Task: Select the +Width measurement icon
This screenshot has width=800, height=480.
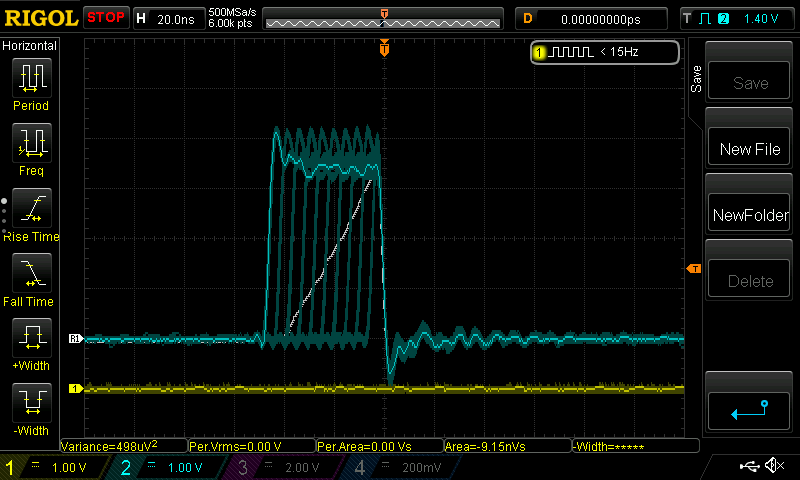Action: pyautogui.click(x=32, y=338)
